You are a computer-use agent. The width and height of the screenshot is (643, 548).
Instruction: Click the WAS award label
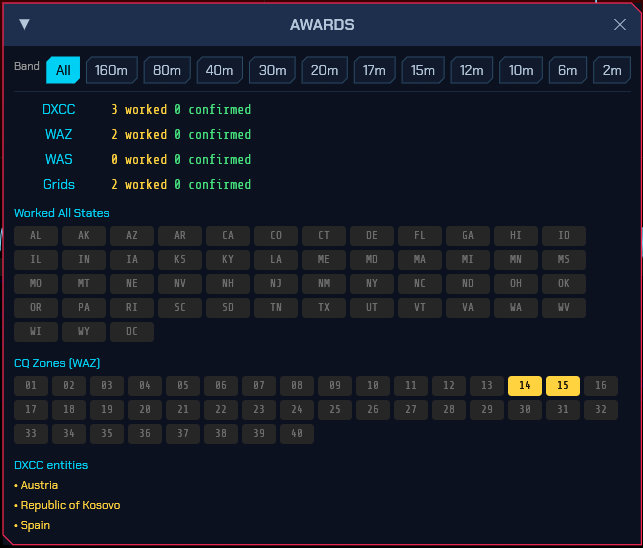point(59,160)
